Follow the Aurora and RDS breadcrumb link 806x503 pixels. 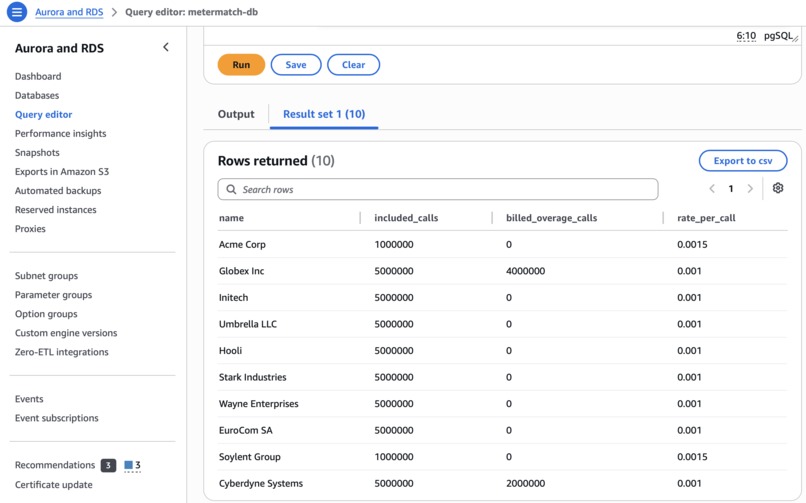pos(69,12)
